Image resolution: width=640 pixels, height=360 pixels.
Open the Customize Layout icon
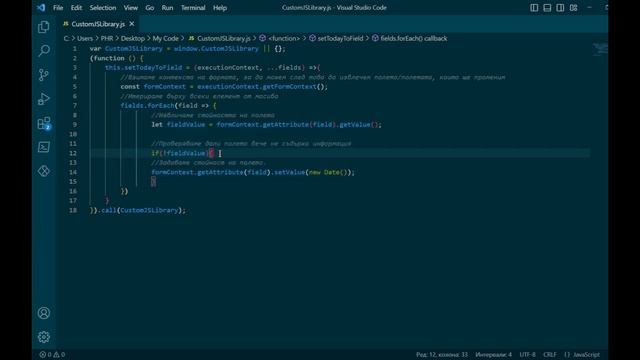(x=573, y=8)
